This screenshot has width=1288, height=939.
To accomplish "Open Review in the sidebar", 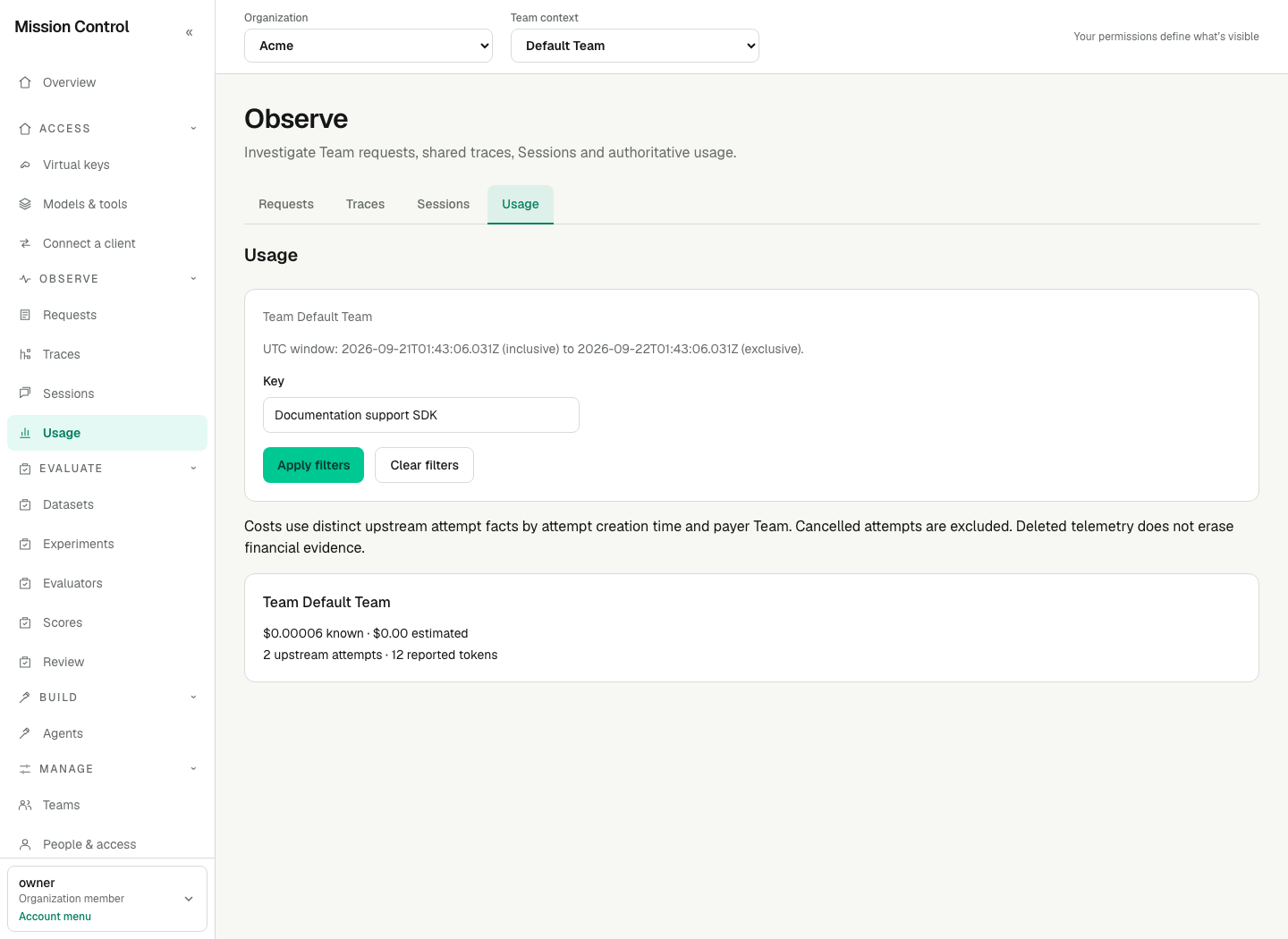I will click(x=107, y=662).
